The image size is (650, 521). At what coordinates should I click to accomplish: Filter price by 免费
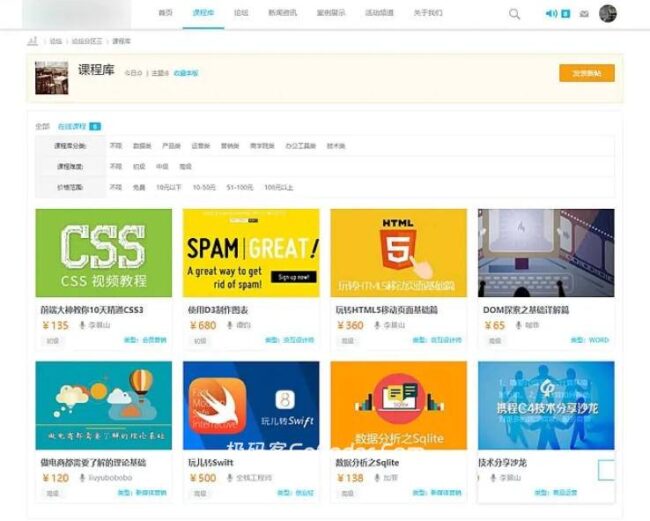coord(139,187)
